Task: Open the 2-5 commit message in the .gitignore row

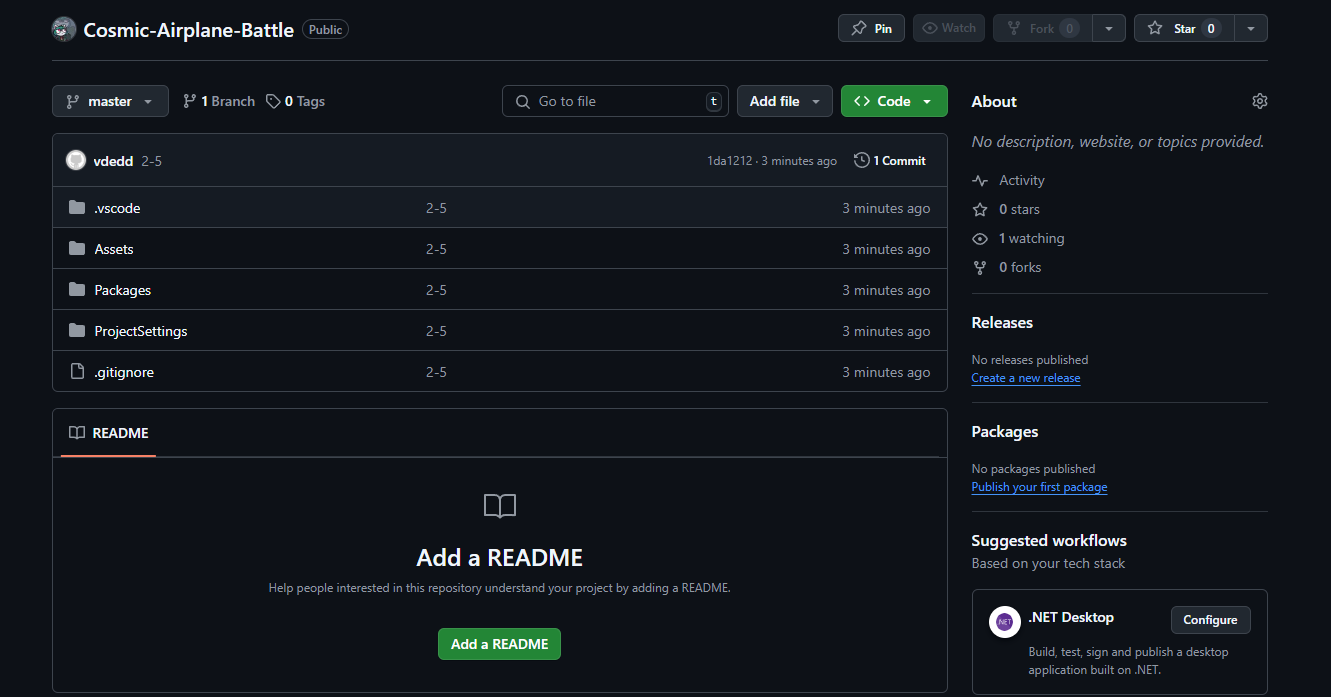Action: (436, 372)
